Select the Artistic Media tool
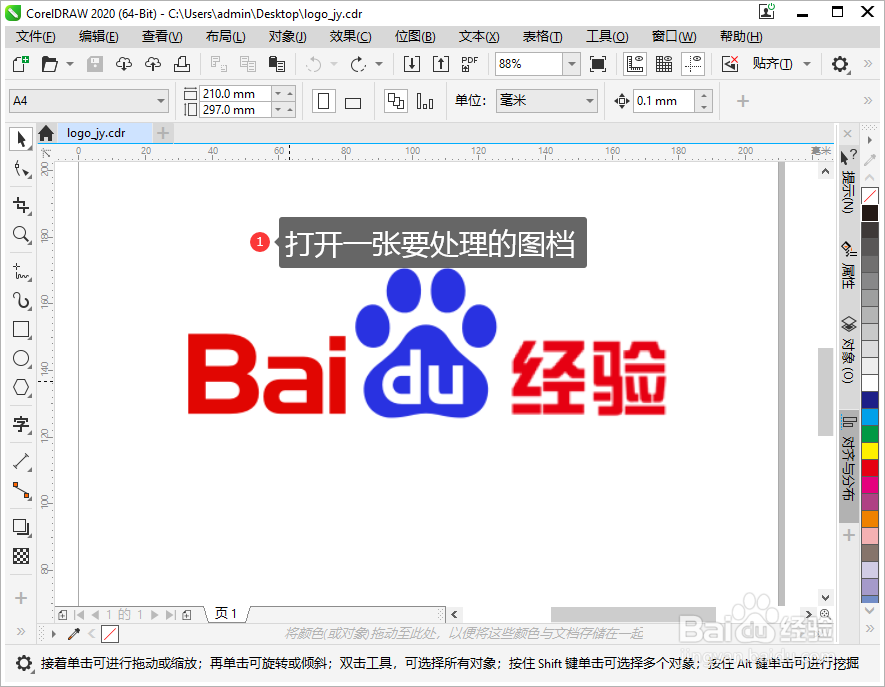885x687 pixels. (x=21, y=300)
